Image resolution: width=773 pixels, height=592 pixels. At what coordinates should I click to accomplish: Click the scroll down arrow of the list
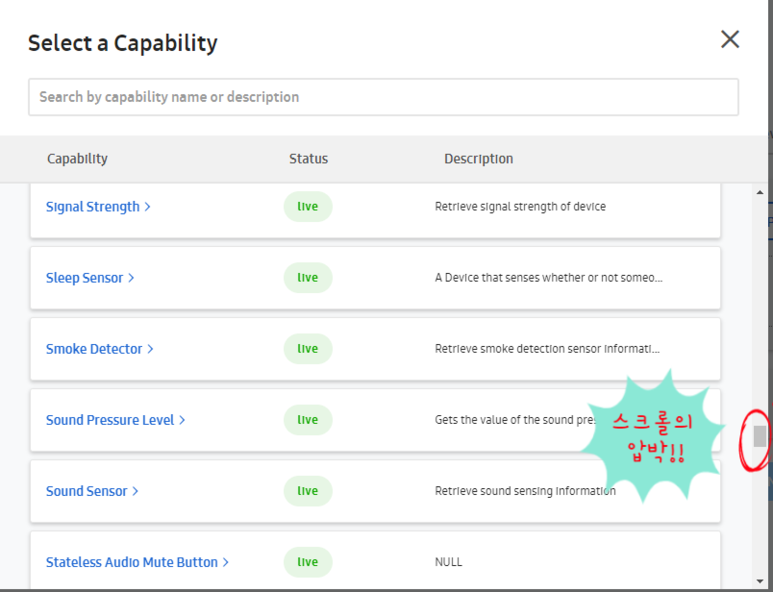pos(760,580)
